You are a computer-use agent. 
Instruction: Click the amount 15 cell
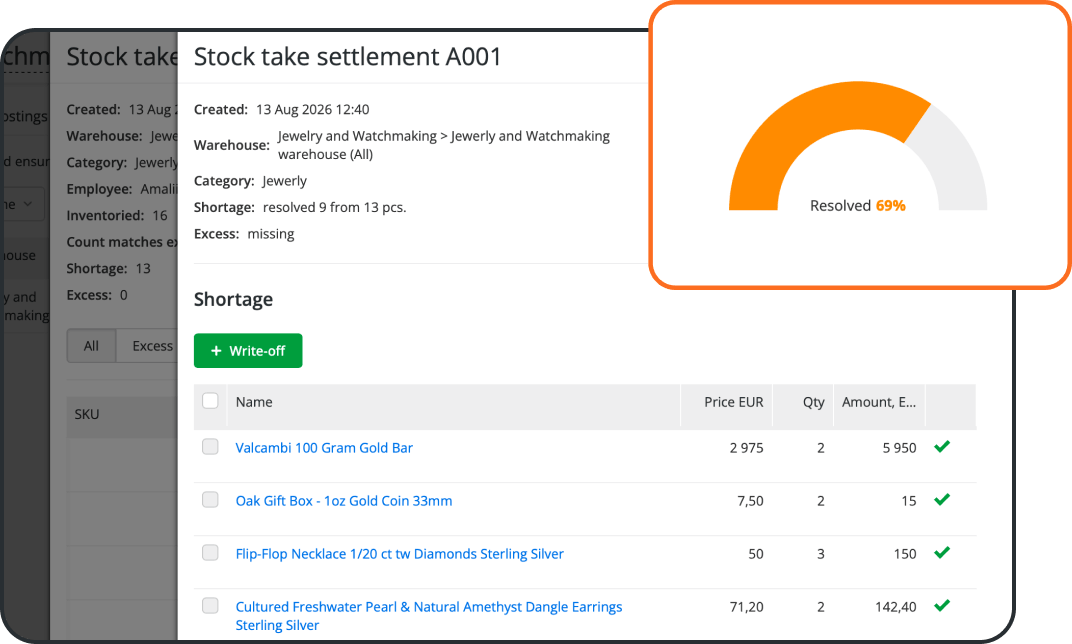(909, 501)
